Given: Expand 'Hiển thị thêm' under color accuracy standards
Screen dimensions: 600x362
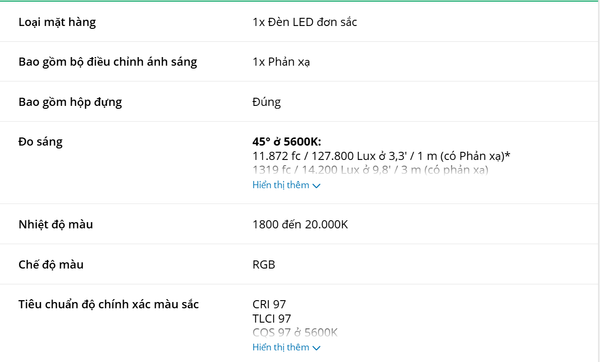Looking at the screenshot, I should tap(286, 347).
